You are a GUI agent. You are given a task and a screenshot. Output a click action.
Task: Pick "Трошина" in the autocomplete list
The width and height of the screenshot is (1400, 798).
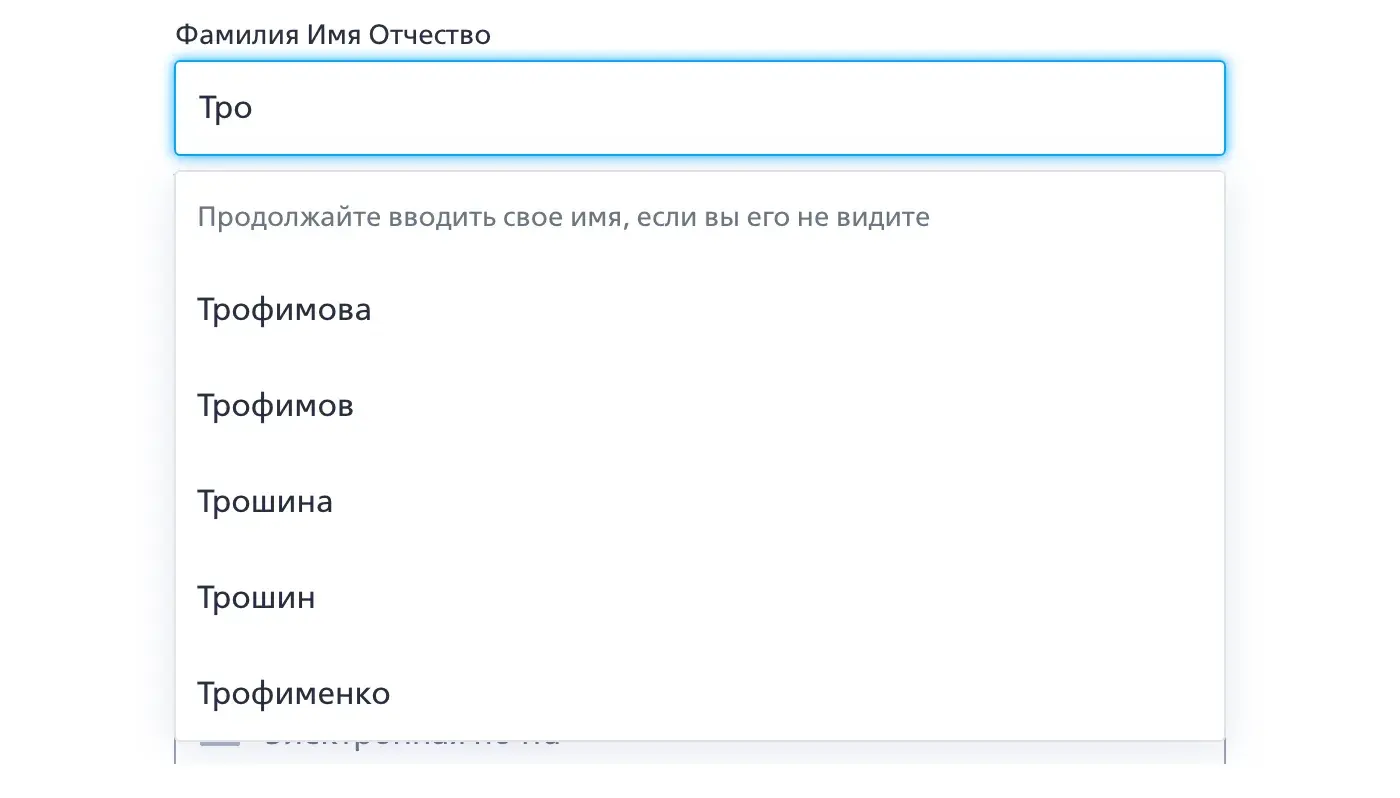click(x=265, y=502)
